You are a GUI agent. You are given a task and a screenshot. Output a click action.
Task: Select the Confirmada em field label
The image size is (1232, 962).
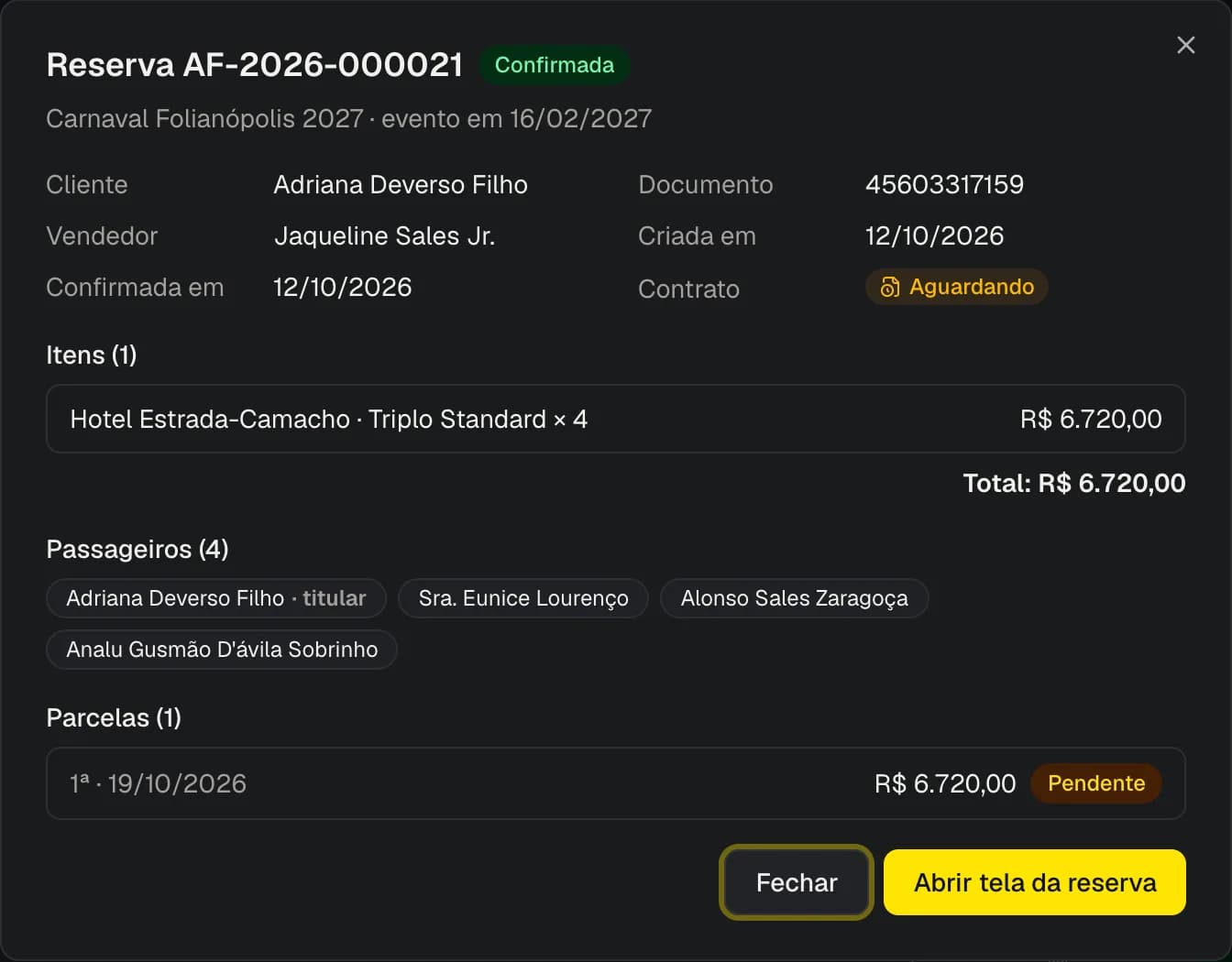tap(135, 288)
